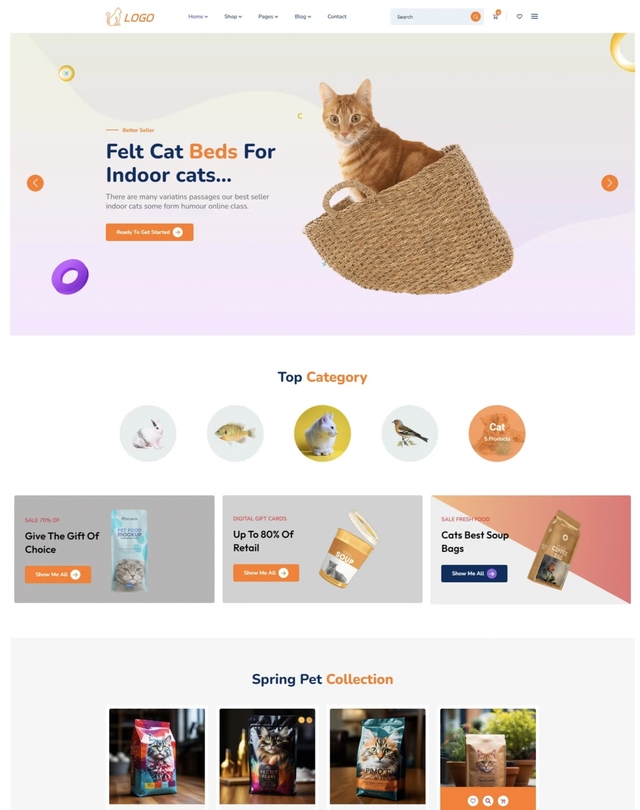
Task: Open the hamburger menu icon
Action: pos(535,17)
